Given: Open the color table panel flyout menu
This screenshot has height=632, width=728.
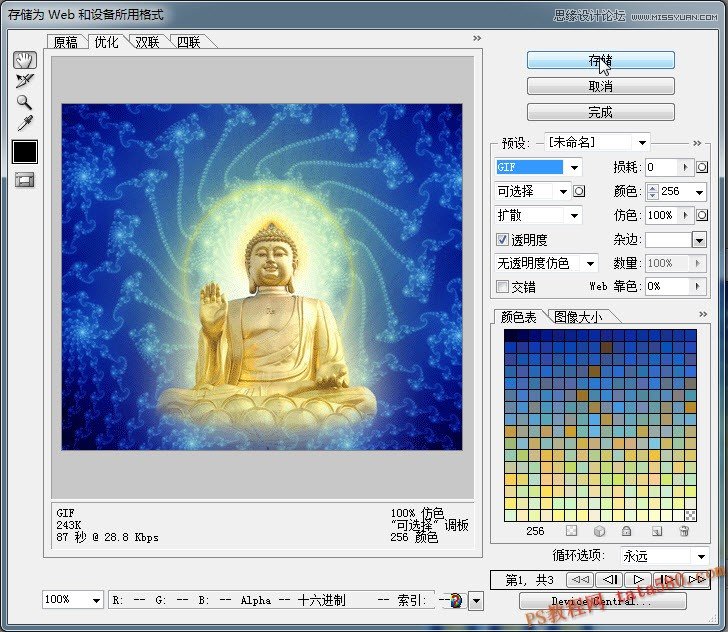Looking at the screenshot, I should coord(703,314).
